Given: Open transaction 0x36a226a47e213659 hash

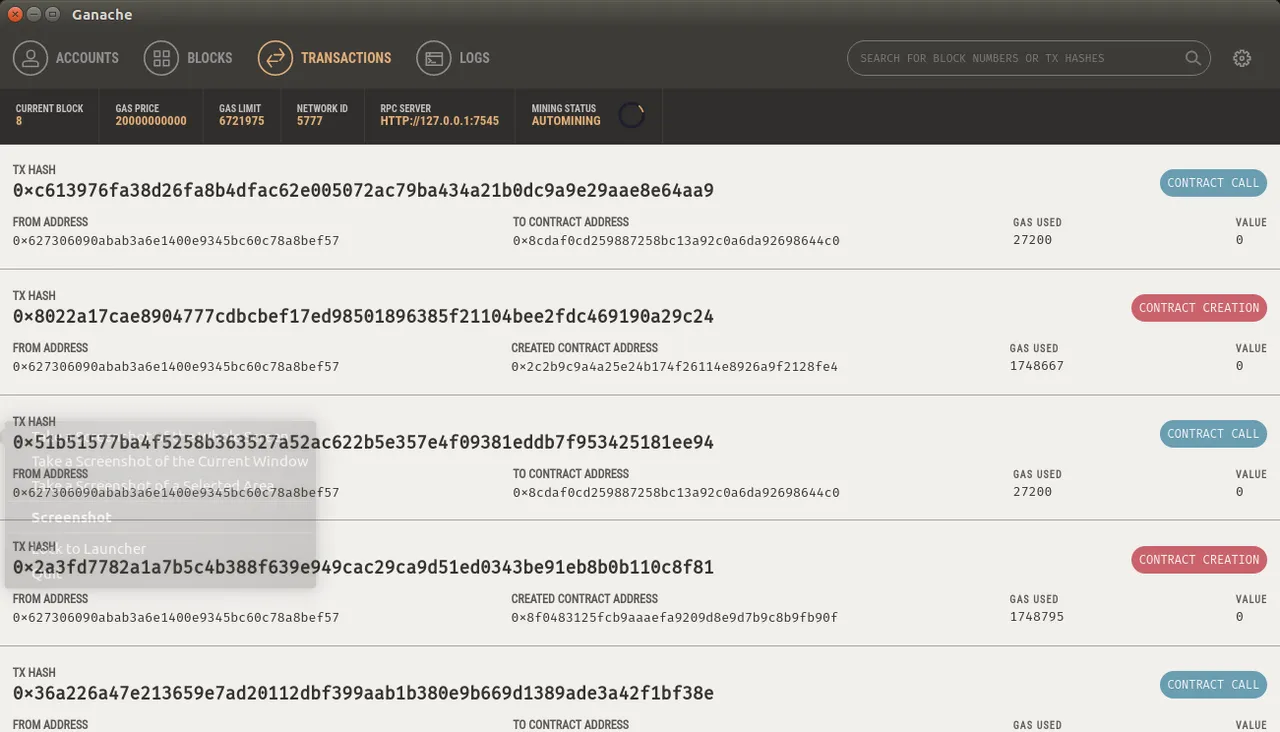Looking at the screenshot, I should point(363,693).
